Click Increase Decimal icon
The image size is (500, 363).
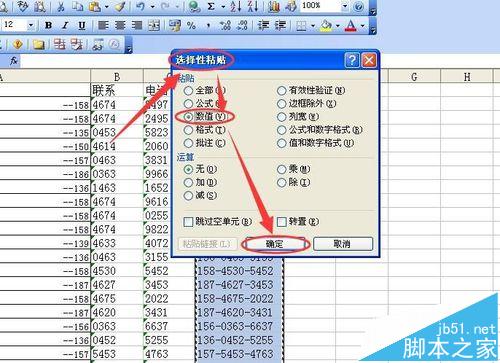(x=225, y=25)
